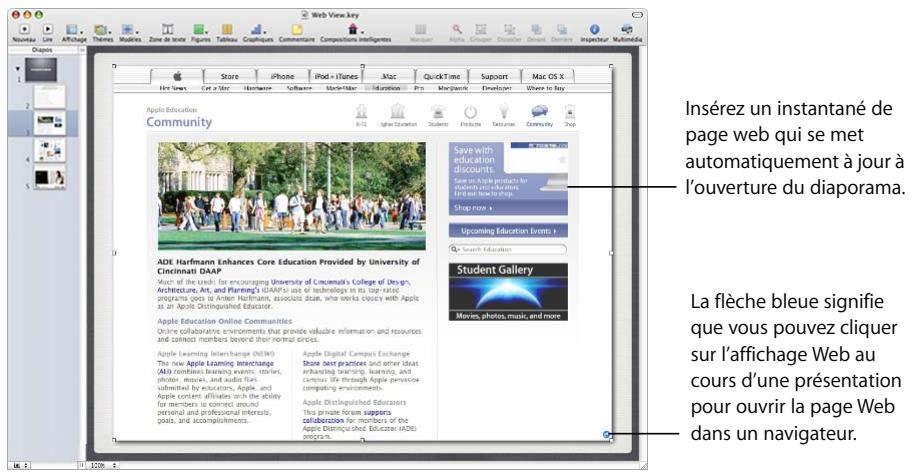Select the Alpha tool icon
Image resolution: width=912 pixels, height=473 pixels.
click(457, 29)
